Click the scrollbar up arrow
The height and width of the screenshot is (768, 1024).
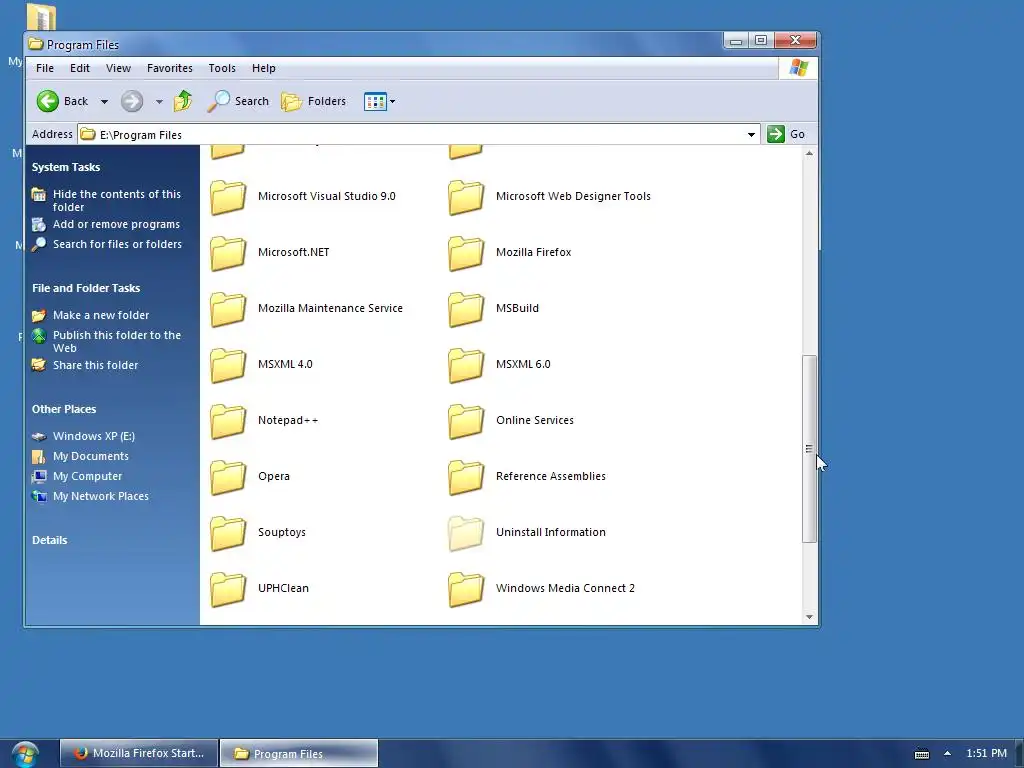(x=809, y=153)
